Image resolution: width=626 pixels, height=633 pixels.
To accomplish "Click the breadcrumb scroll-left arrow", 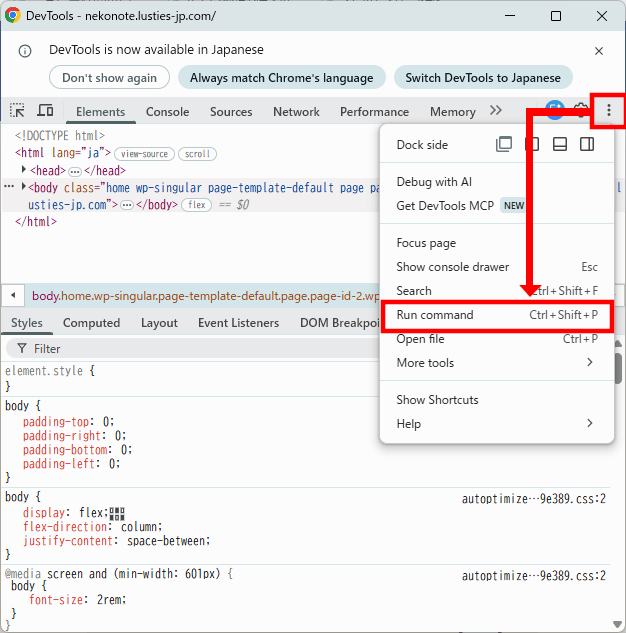I will pyautogui.click(x=13, y=296).
